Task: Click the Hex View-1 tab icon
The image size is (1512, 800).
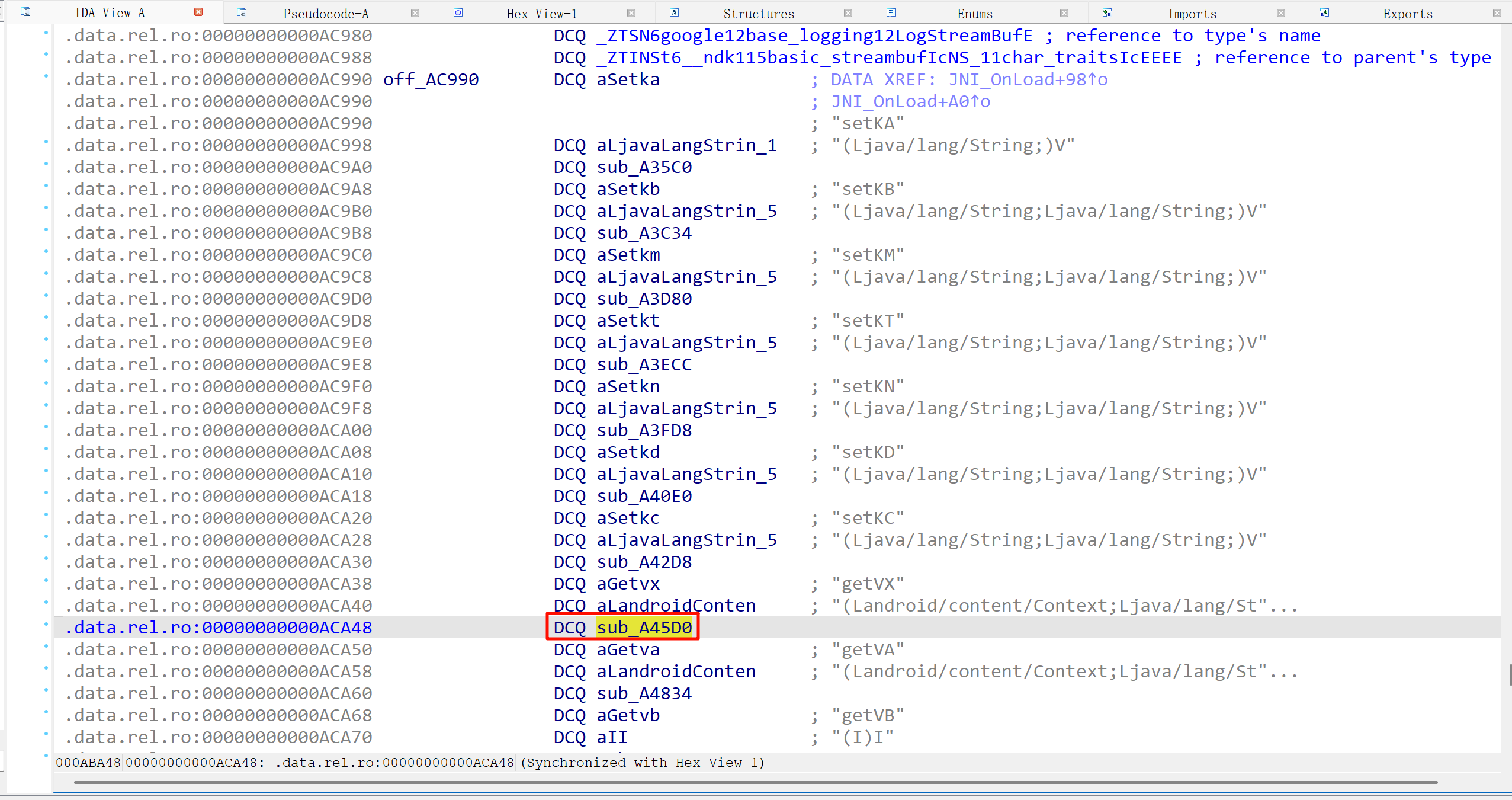Action: pos(458,12)
